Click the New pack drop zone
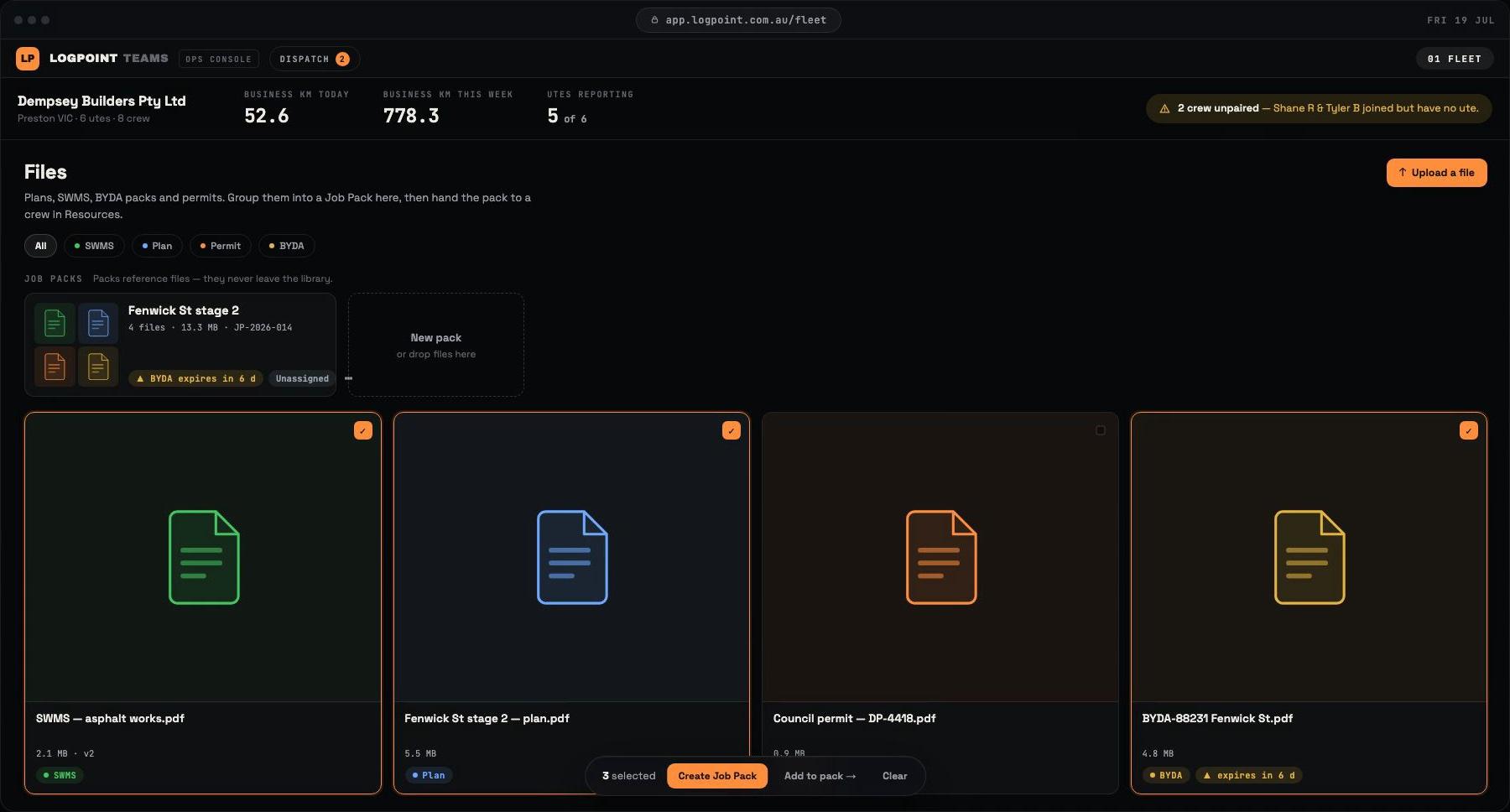The height and width of the screenshot is (812, 1510). pos(436,345)
